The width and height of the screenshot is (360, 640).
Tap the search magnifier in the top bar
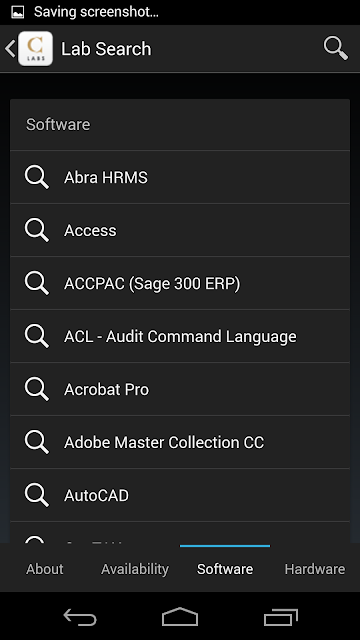point(336,49)
